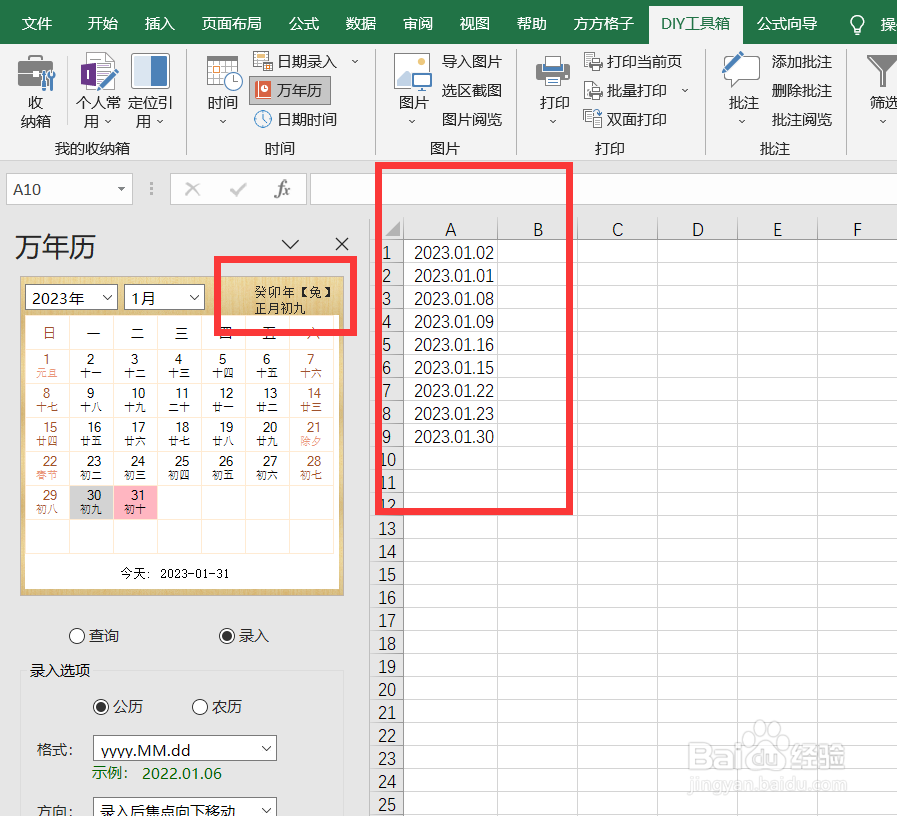Toggle the 万年历 calendar tool

pos(290,90)
